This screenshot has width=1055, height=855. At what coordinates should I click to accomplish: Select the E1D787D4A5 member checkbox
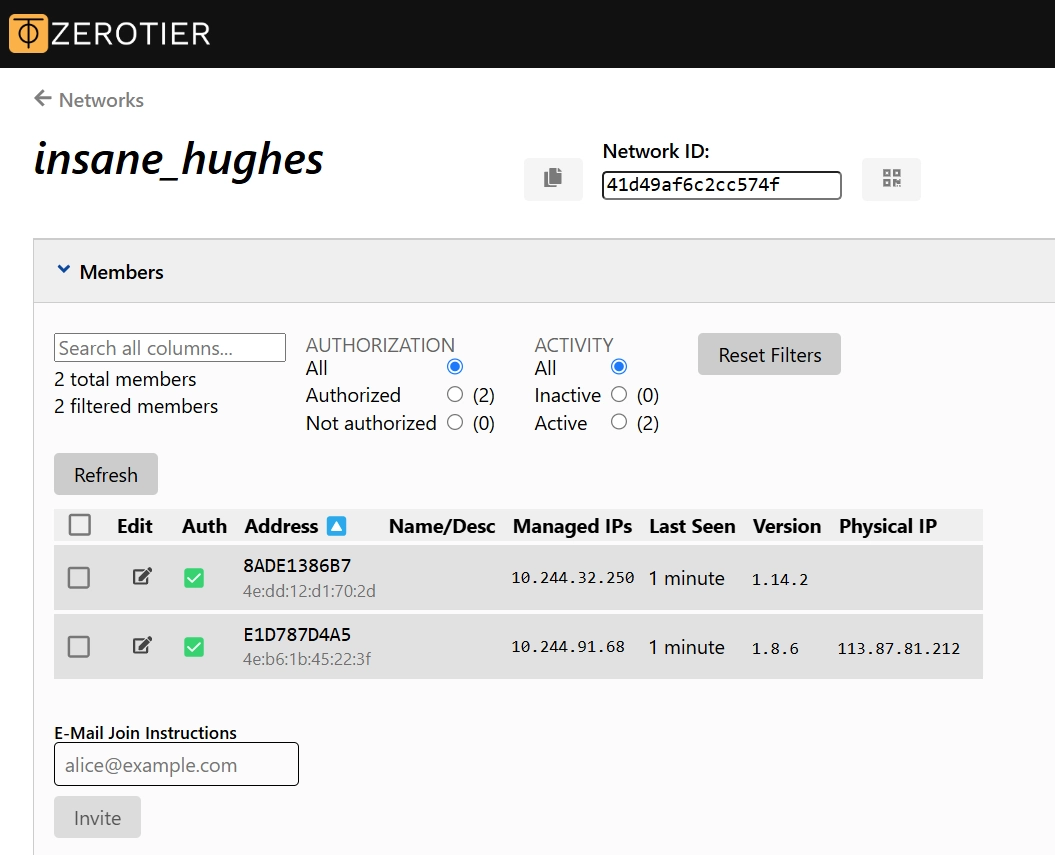[79, 647]
